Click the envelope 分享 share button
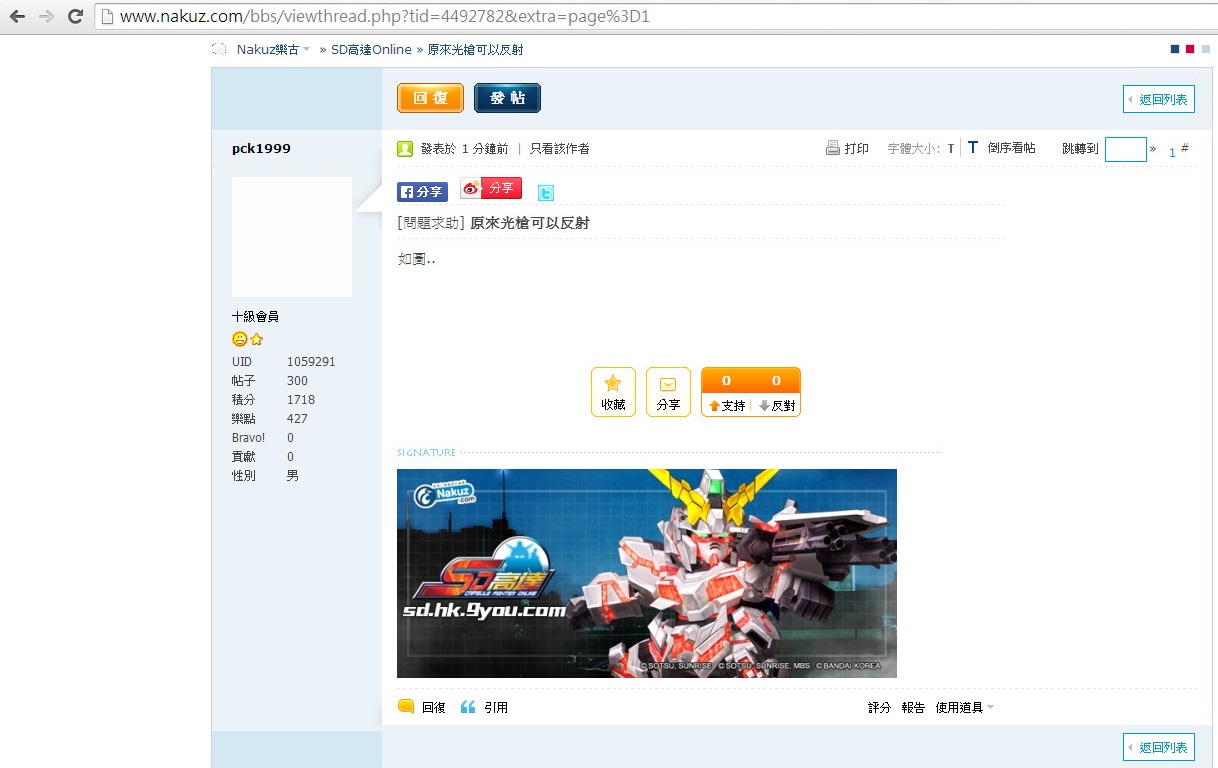Viewport: 1218px width, 768px height. 668,392
